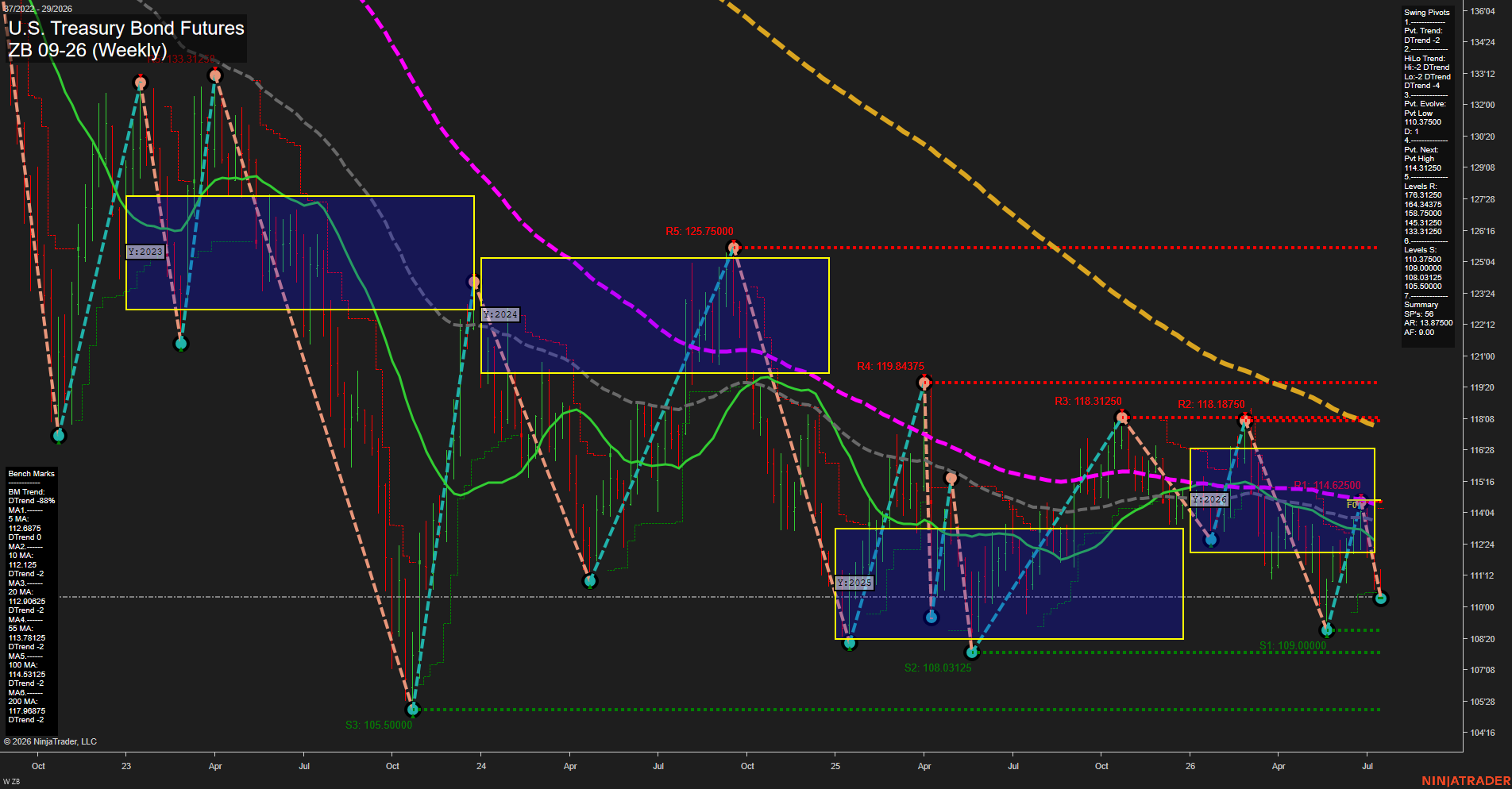The width and height of the screenshot is (1512, 789).
Task: Click the Pvt High 114.31250 entry
Action: point(1422,168)
